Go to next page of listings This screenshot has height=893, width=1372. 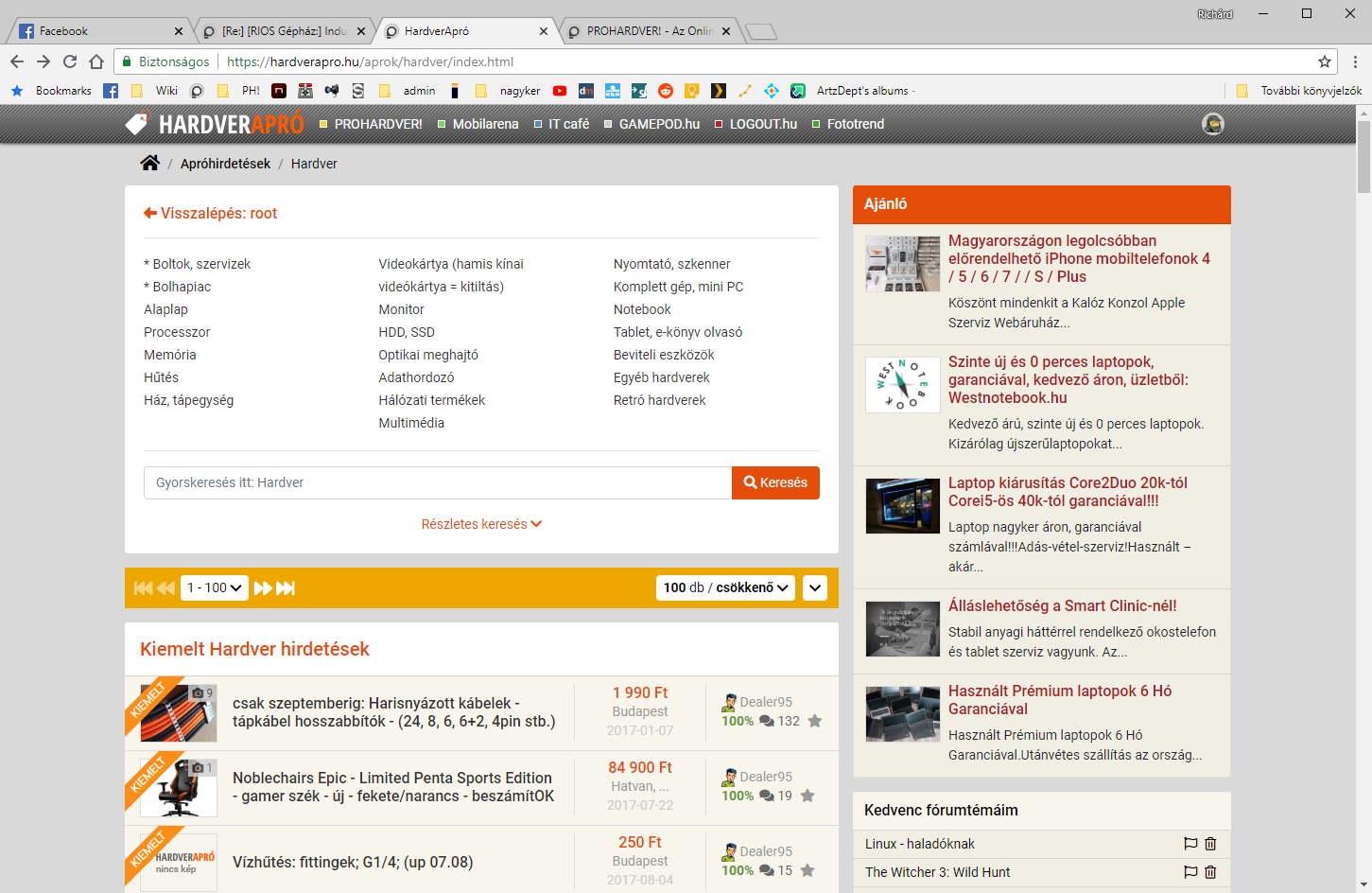263,587
